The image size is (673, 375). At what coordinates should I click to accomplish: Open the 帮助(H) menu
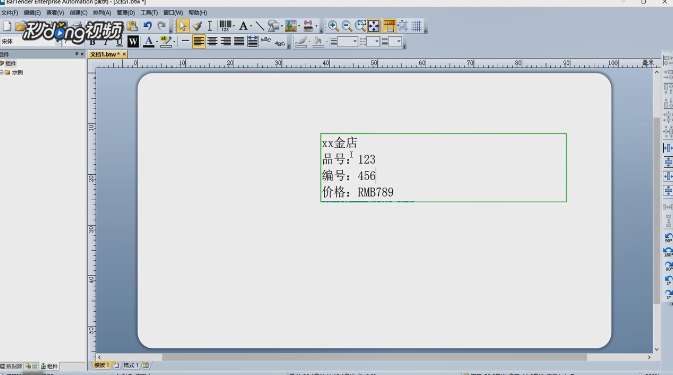tap(197, 13)
